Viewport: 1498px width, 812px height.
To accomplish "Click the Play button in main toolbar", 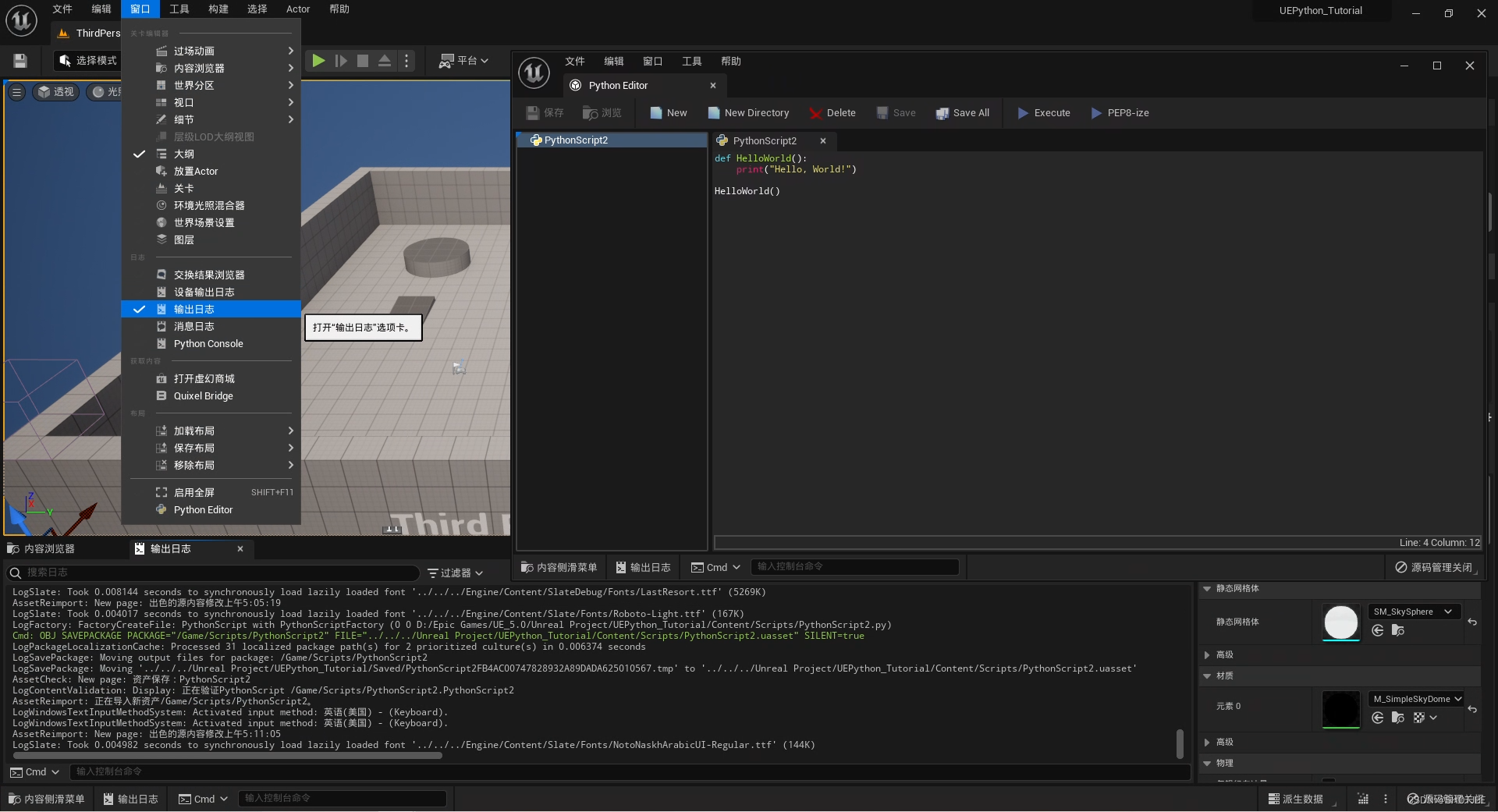I will pos(318,61).
